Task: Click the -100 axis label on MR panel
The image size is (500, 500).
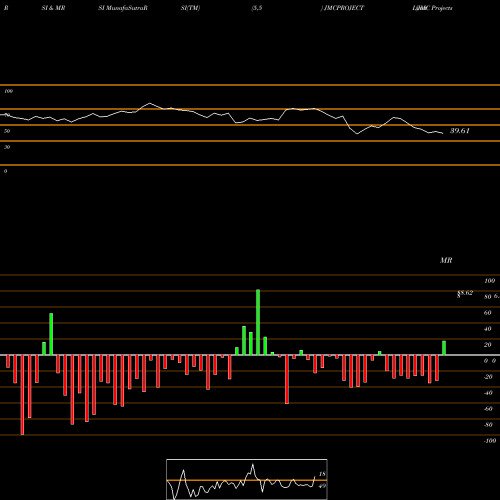Action: point(490,441)
